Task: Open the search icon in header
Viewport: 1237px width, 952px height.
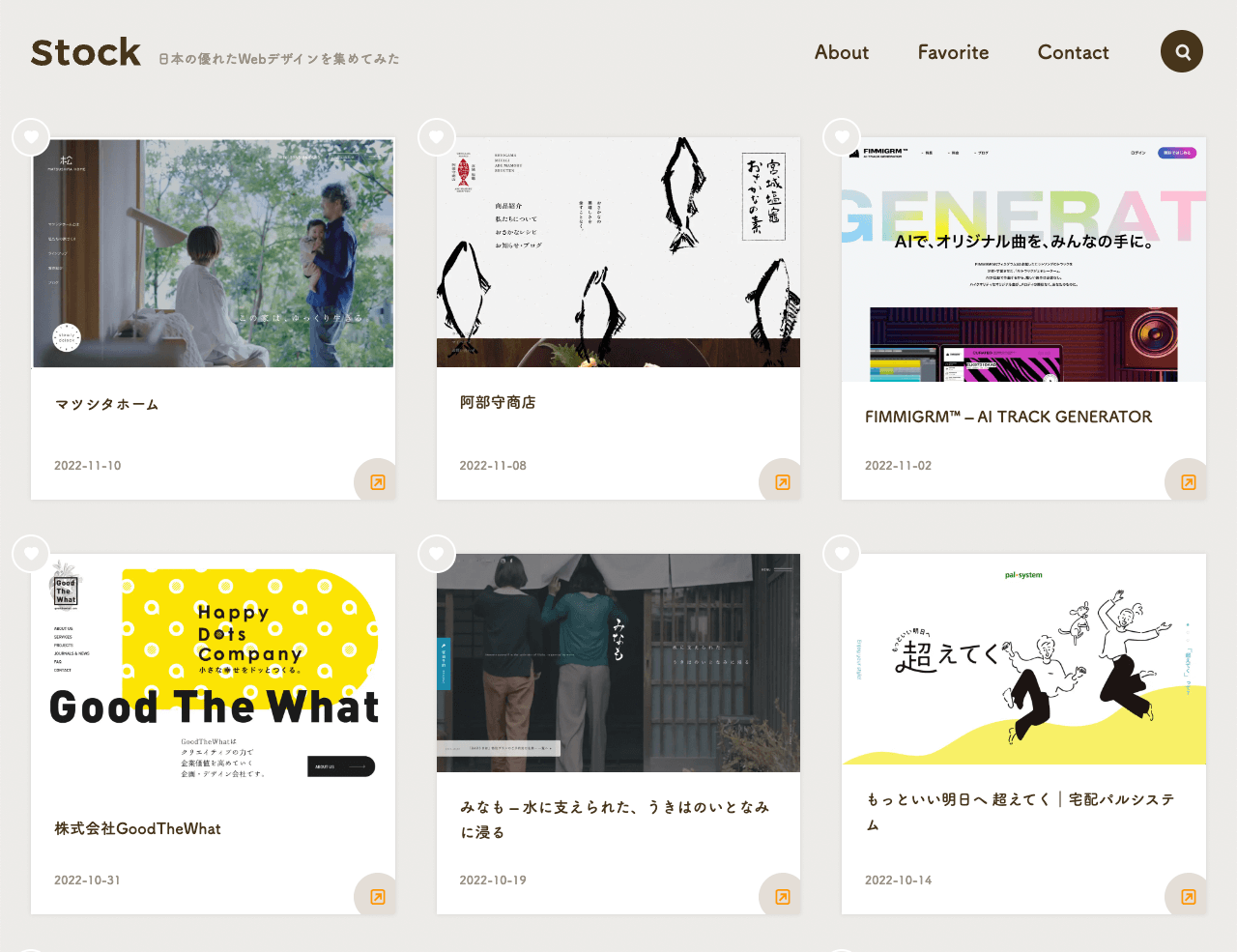Action: click(x=1181, y=51)
